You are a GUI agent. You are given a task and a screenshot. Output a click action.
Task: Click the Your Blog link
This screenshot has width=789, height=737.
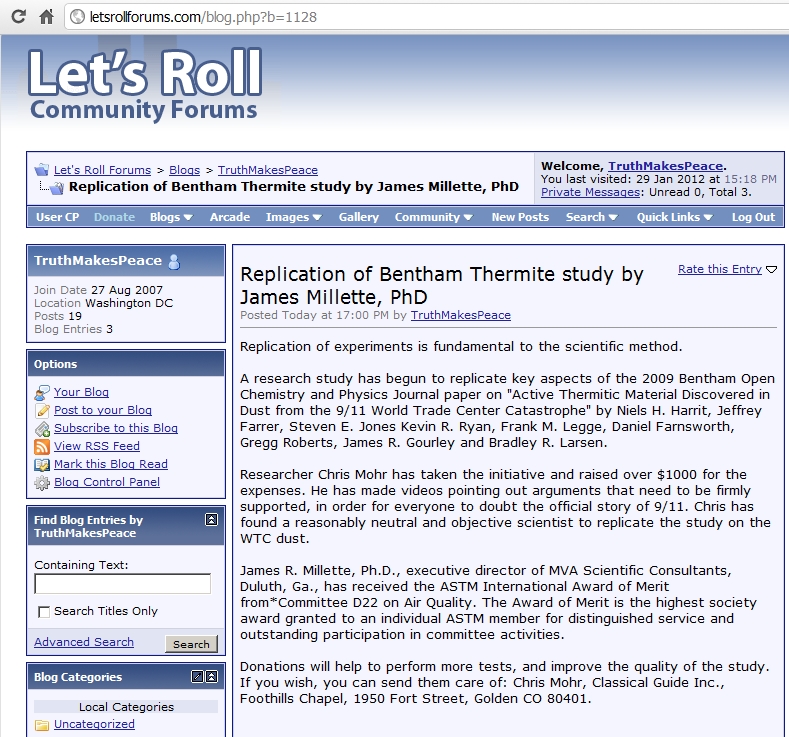81,392
